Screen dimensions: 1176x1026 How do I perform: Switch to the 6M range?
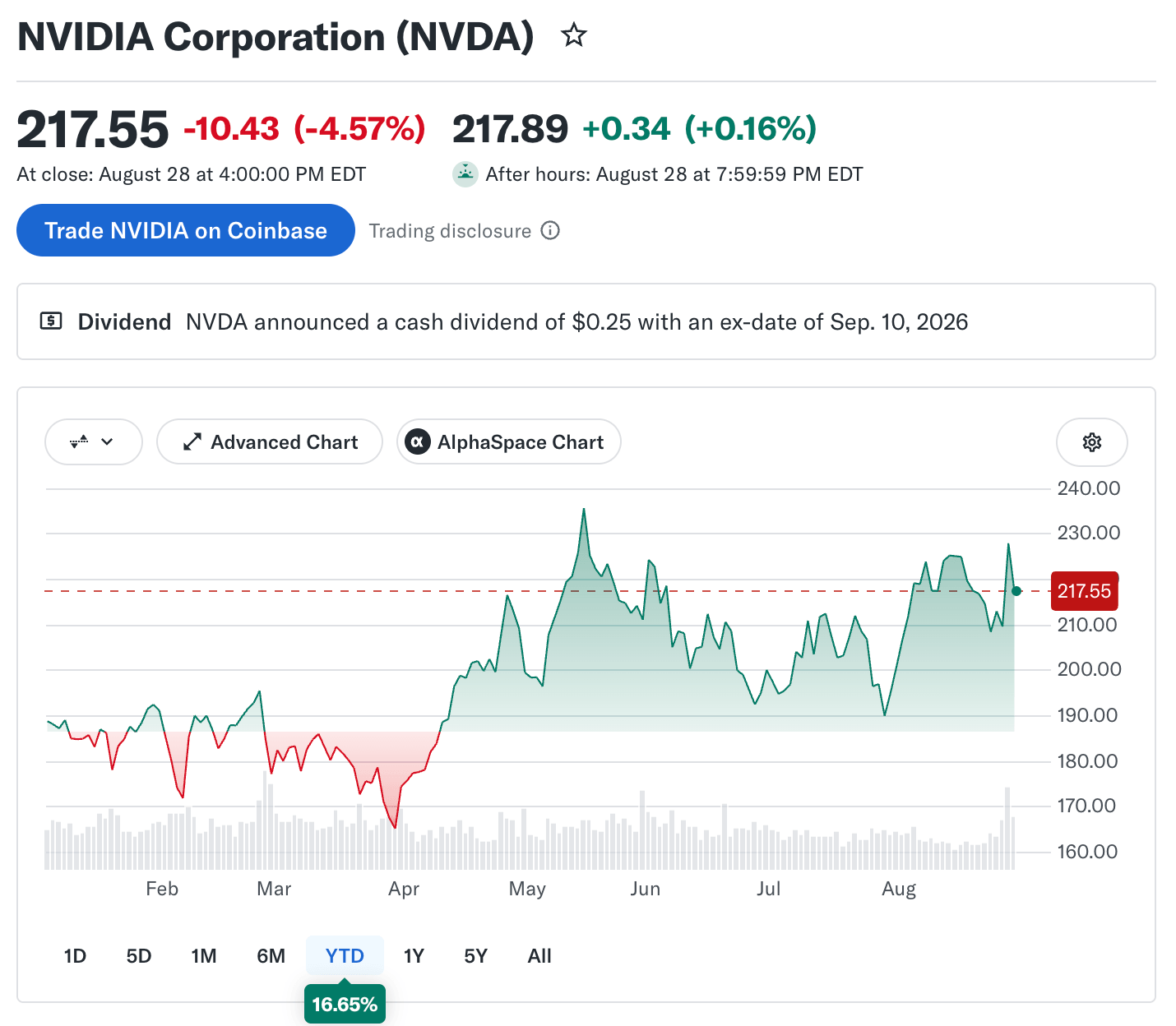pos(271,956)
